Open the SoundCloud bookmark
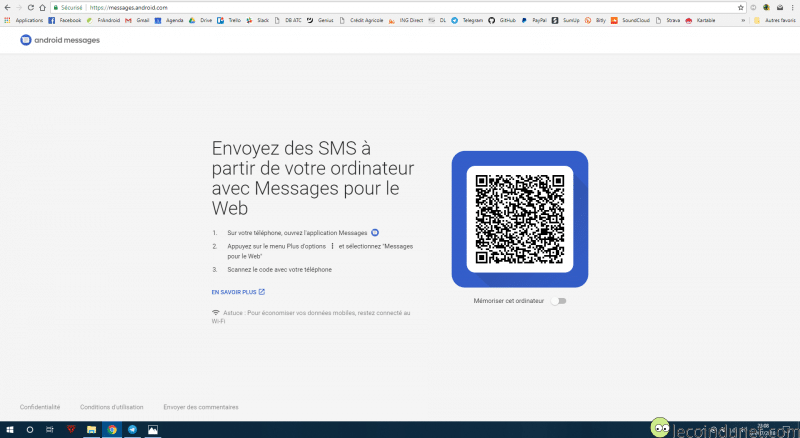Screen dimensions: 800x438 [x=631, y=20]
